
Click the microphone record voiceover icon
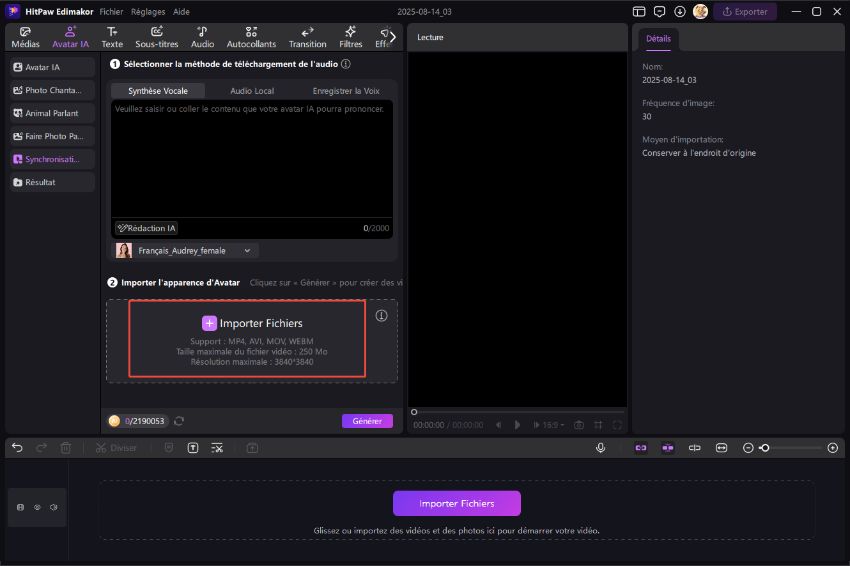(x=601, y=448)
